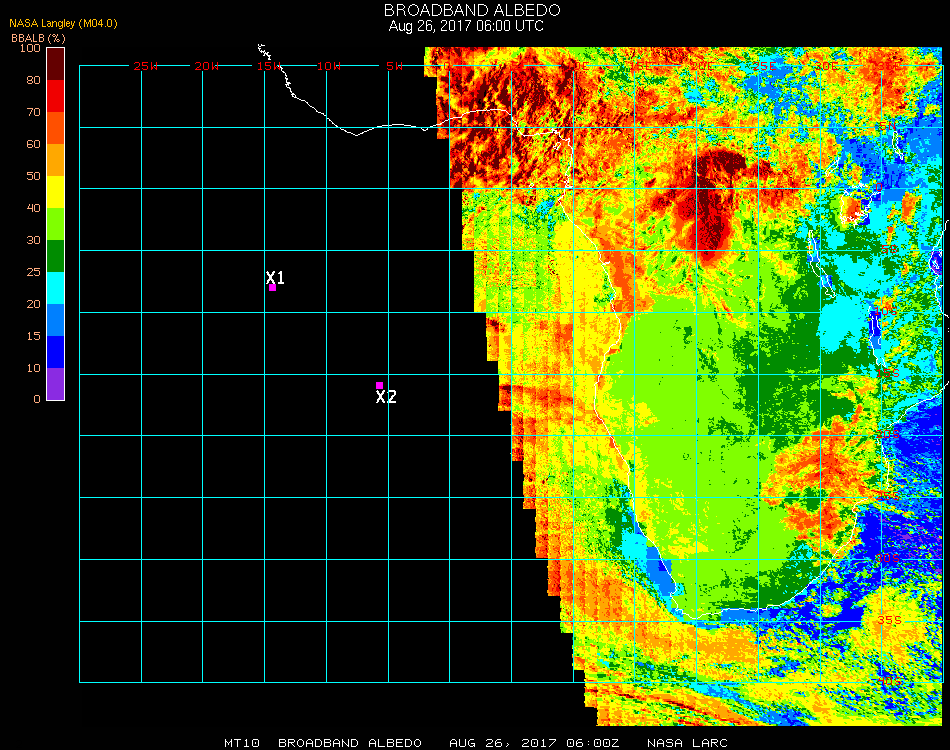Click the magenta X2 marker point

[x=379, y=385]
